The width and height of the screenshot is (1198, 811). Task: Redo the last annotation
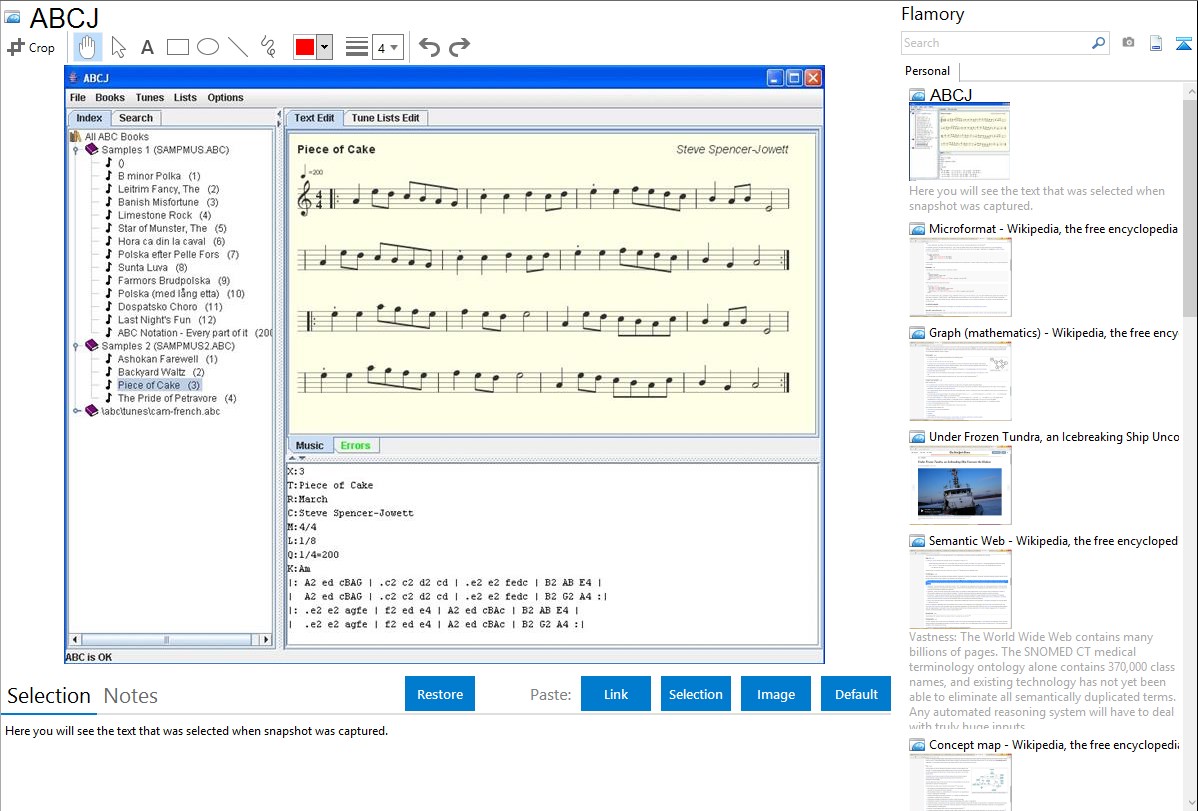[x=459, y=47]
